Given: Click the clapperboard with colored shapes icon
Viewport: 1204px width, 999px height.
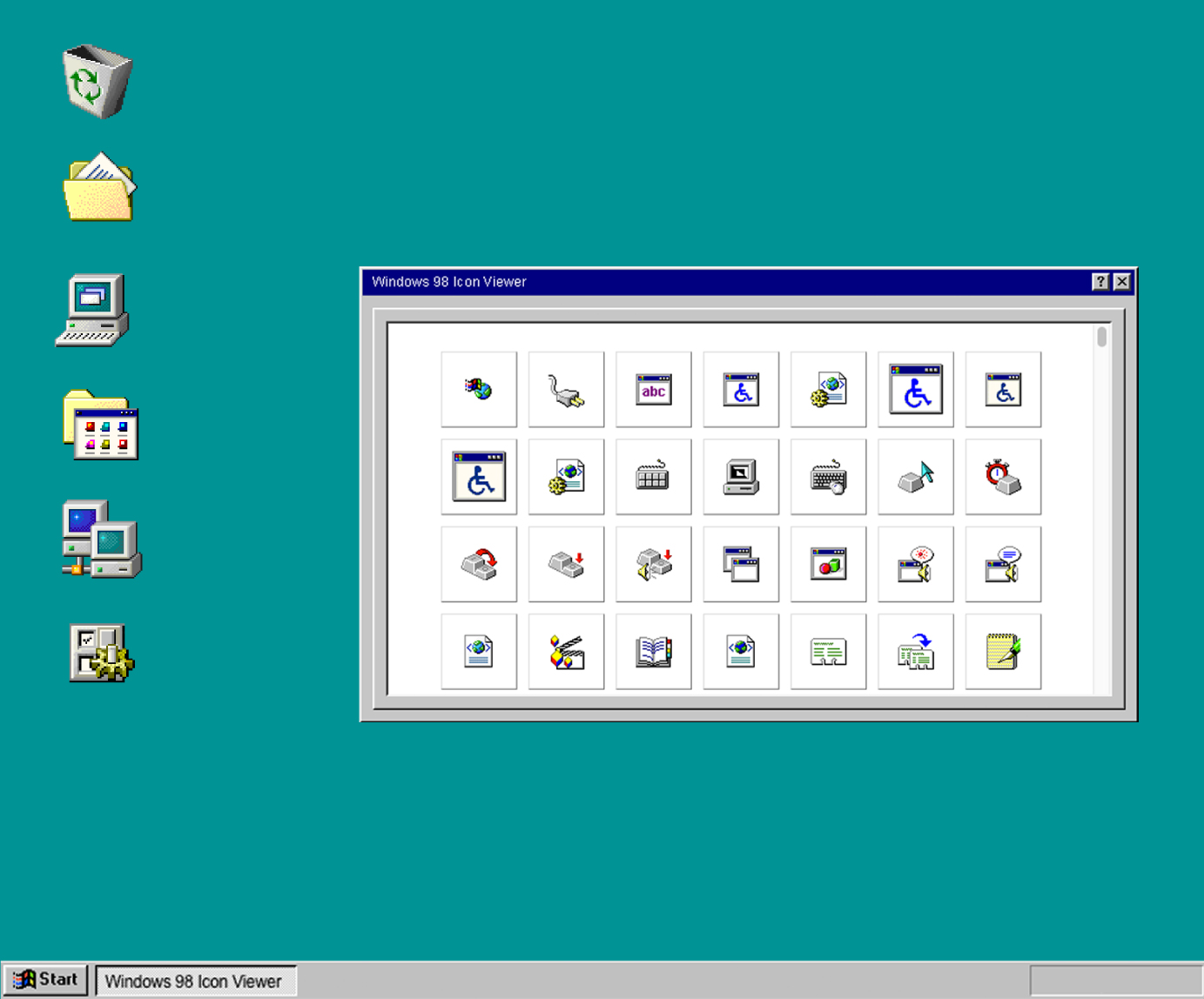Looking at the screenshot, I should pos(566,652).
